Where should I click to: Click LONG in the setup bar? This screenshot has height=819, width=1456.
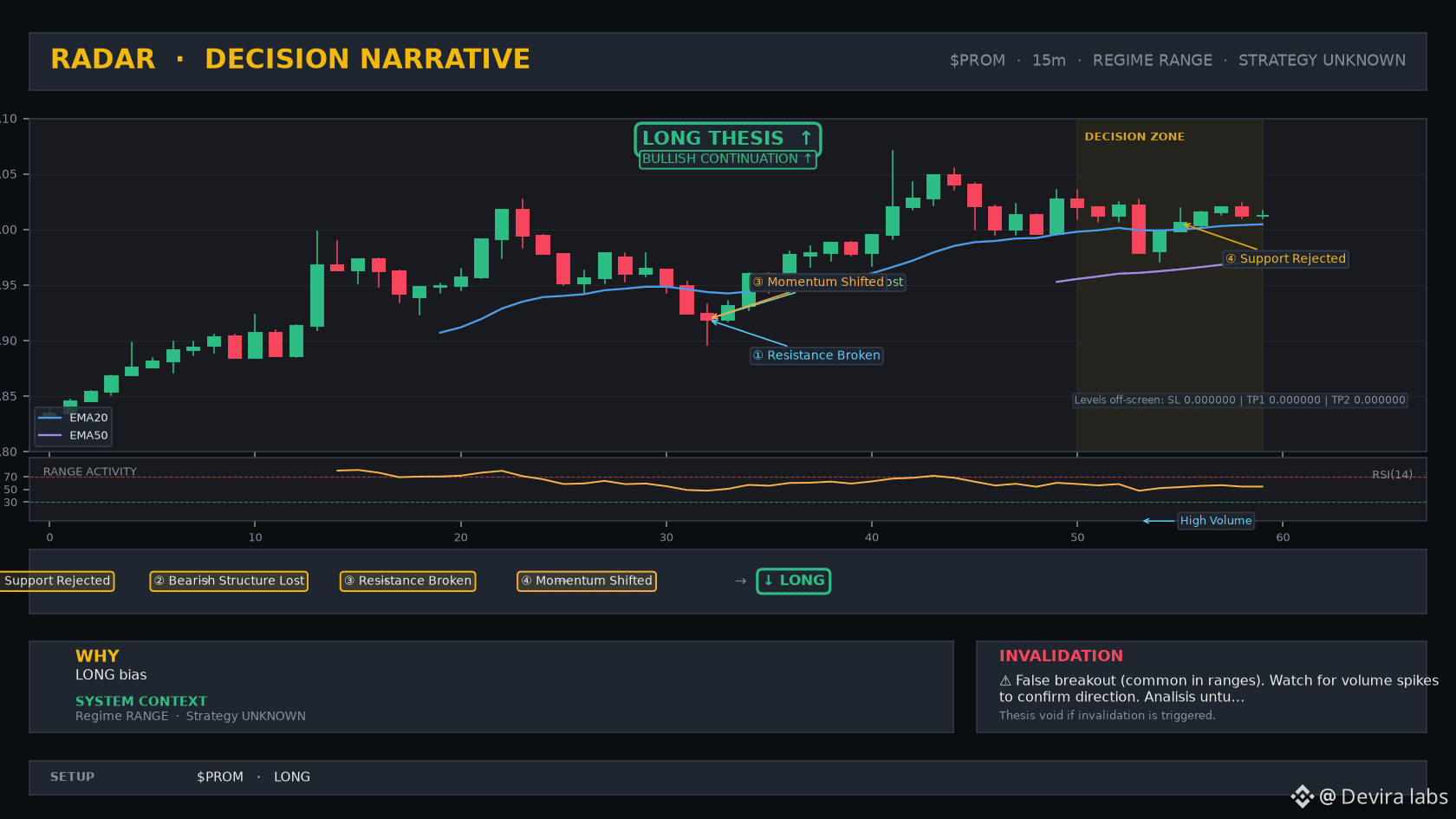pyautogui.click(x=292, y=777)
